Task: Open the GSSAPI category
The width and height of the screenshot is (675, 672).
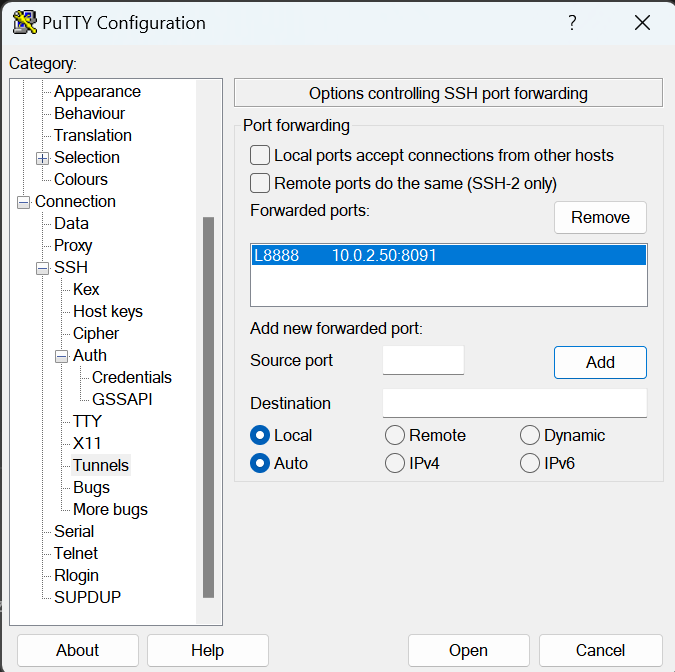Action: pyautogui.click(x=122, y=399)
